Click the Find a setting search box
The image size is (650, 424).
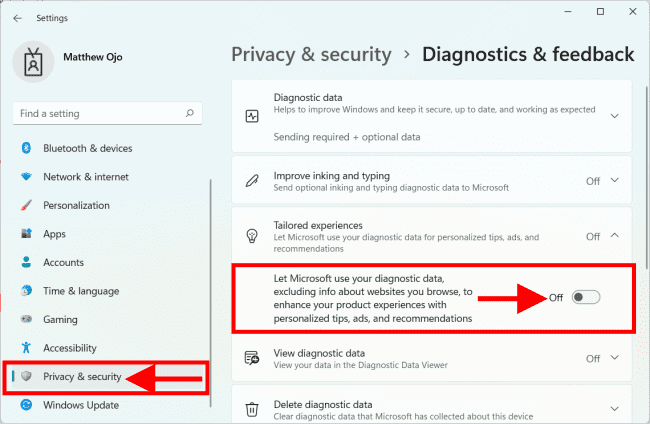click(x=100, y=115)
